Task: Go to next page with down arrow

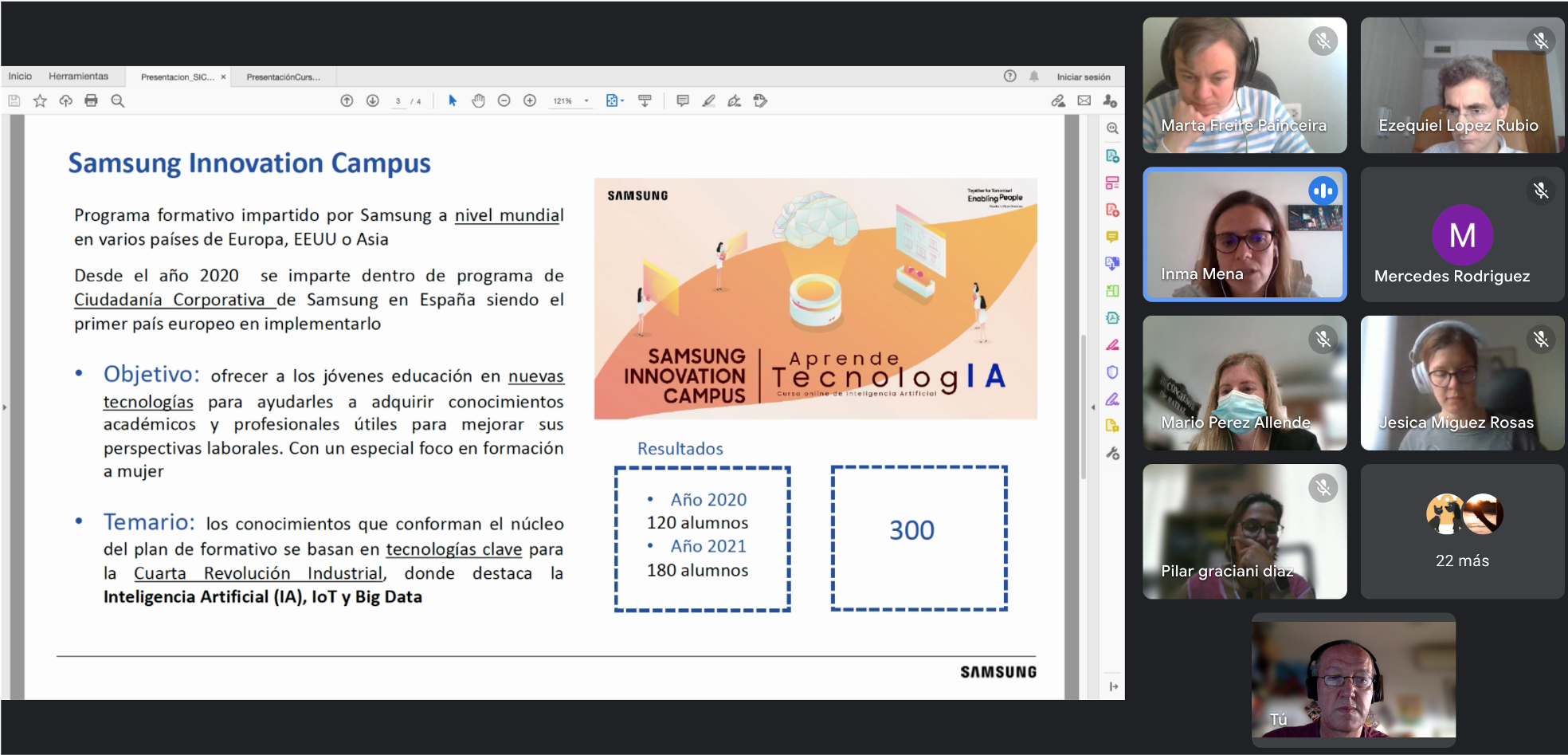Action: (372, 100)
